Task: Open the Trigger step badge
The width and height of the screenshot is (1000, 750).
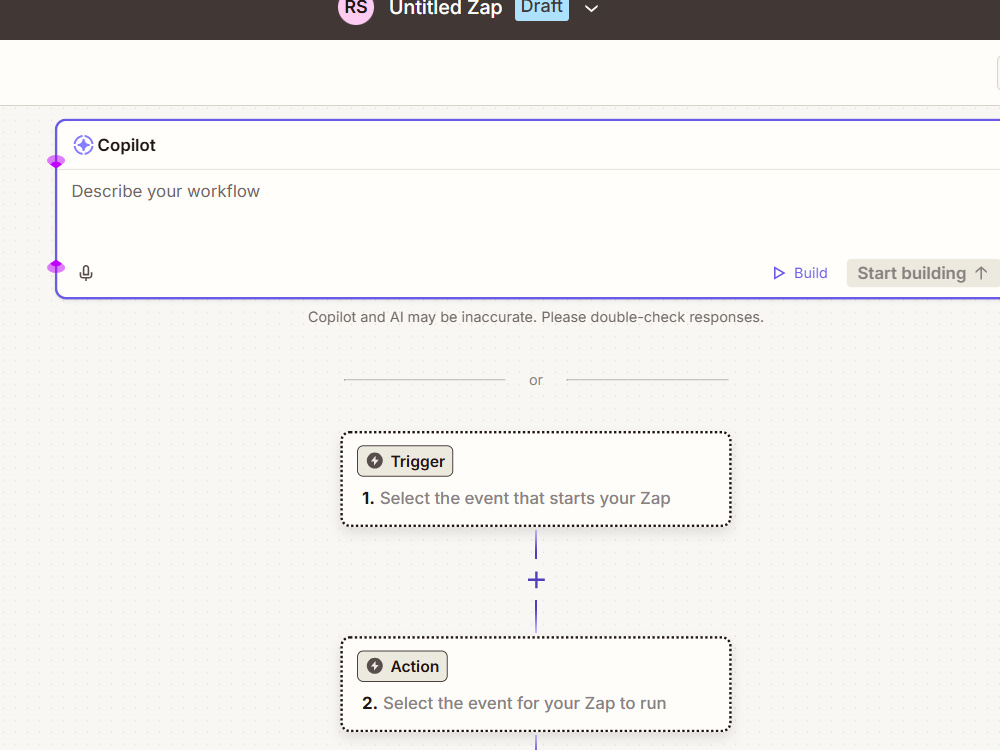Action: coord(405,461)
